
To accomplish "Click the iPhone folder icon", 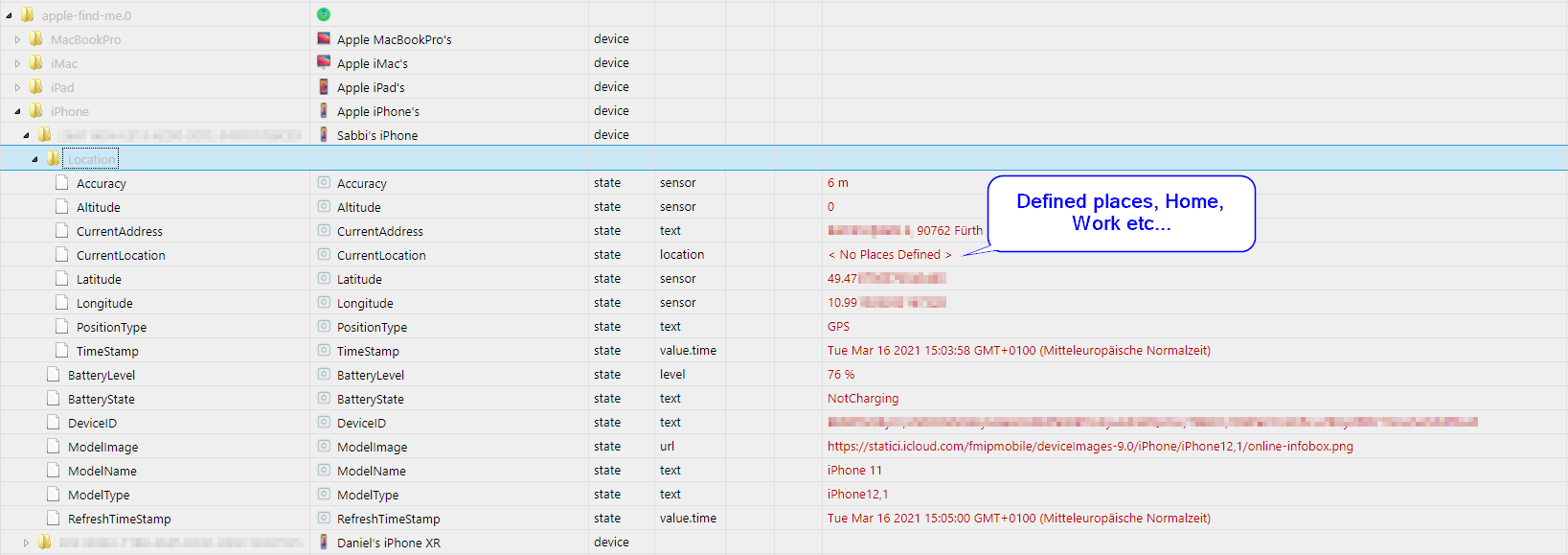I will (36, 110).
